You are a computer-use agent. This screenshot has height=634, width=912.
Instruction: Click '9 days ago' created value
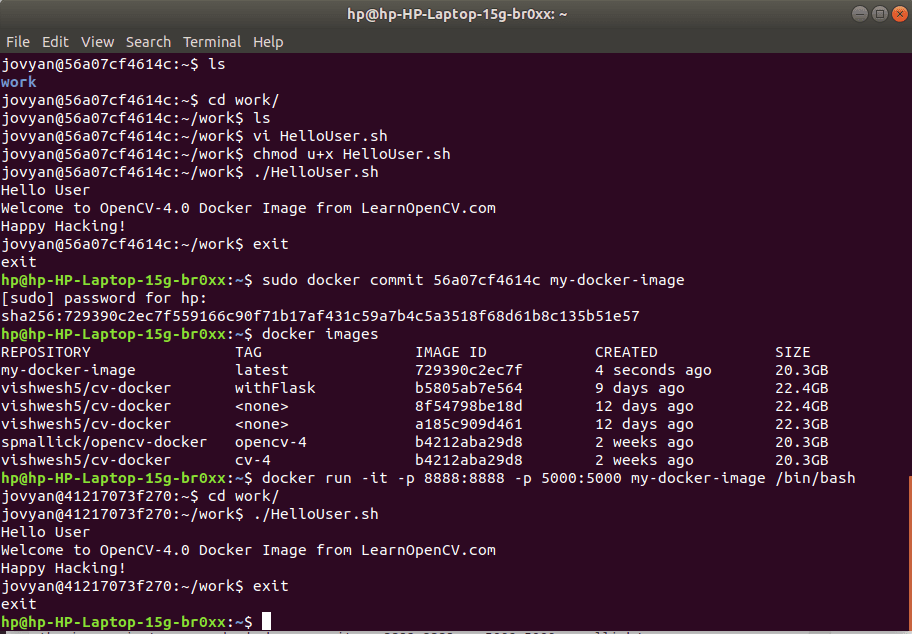[x=640, y=389]
